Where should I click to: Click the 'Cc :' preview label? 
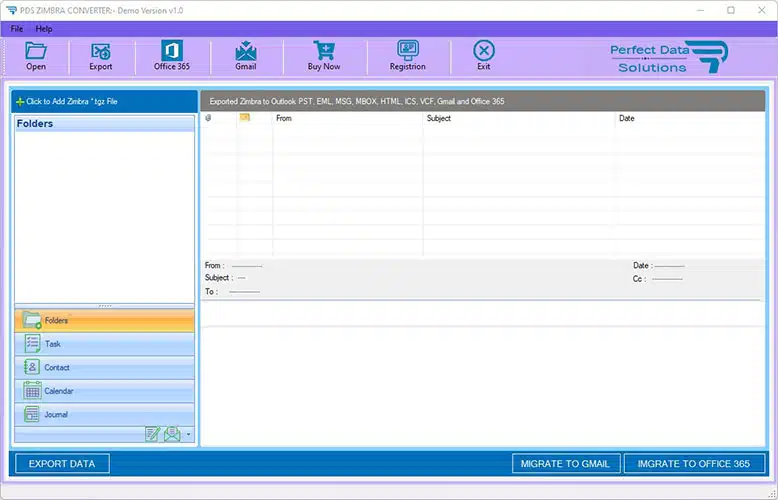tap(640, 279)
